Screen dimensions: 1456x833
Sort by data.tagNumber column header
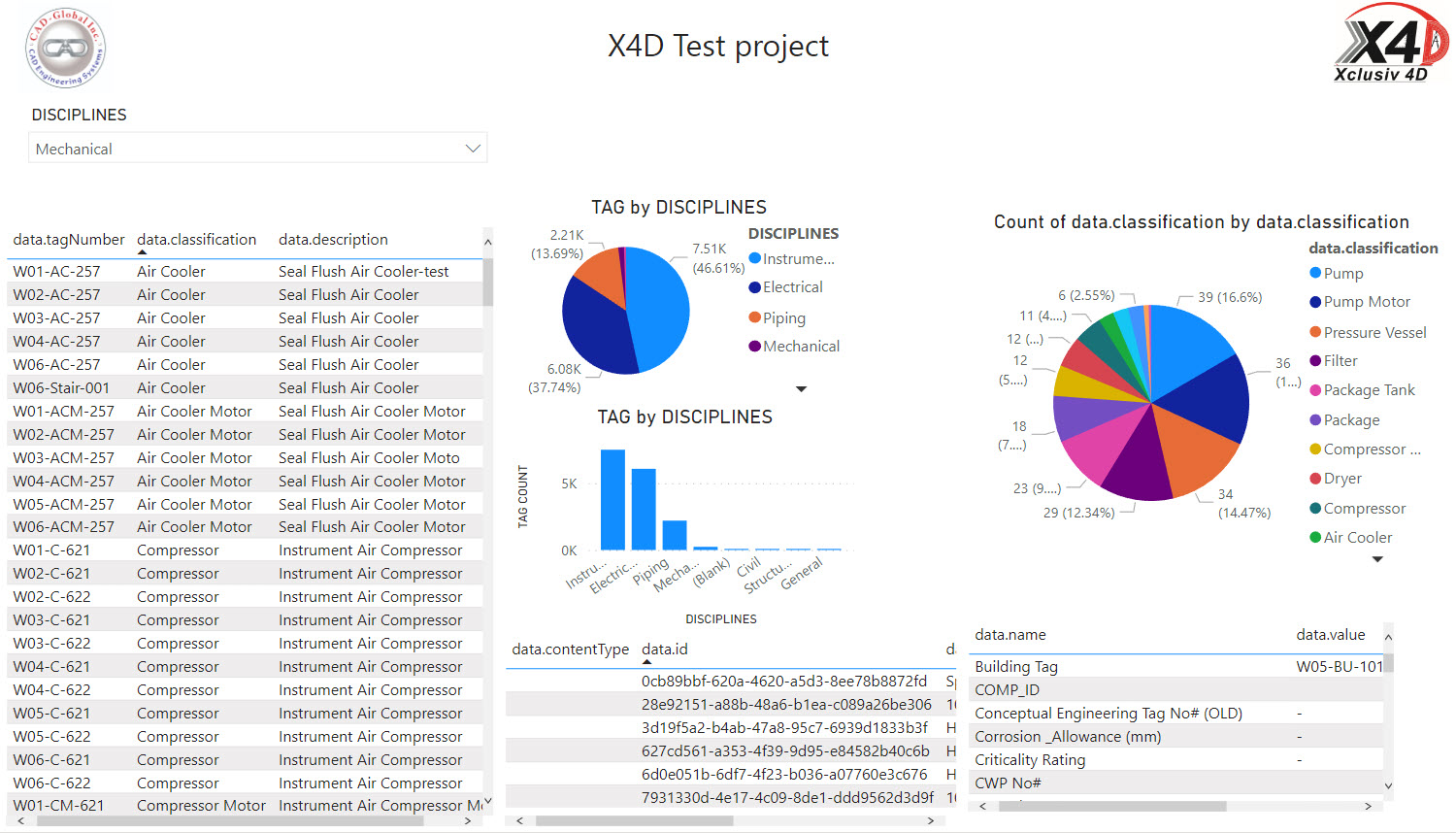tap(69, 239)
